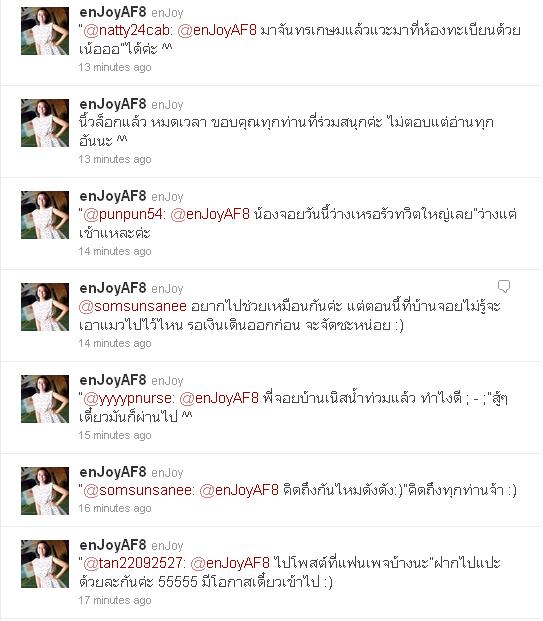Click @enJoyAF8 mention in the punpun54 retweet
Viewport: 543px width, 621px height.
[210, 214]
